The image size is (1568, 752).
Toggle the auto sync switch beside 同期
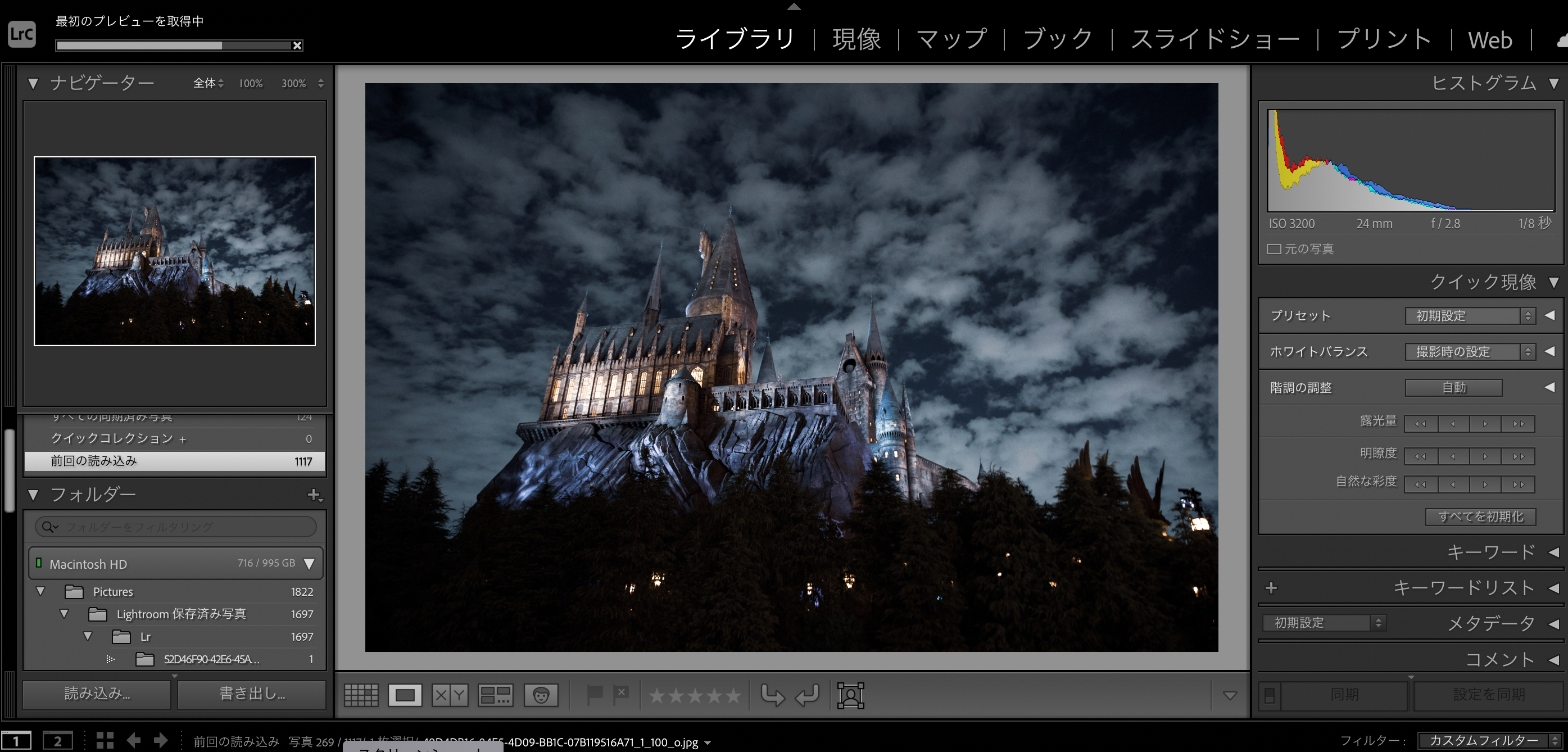(1269, 695)
